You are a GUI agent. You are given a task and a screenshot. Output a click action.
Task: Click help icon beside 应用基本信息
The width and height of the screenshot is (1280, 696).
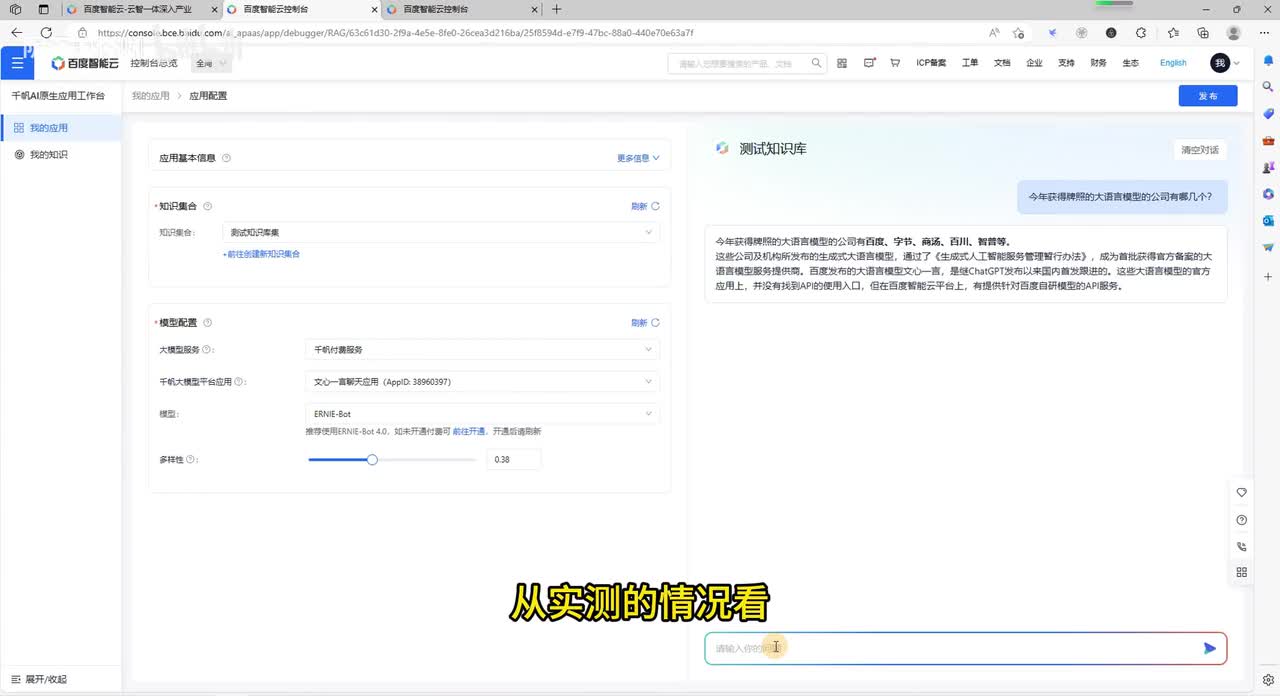coord(226,158)
